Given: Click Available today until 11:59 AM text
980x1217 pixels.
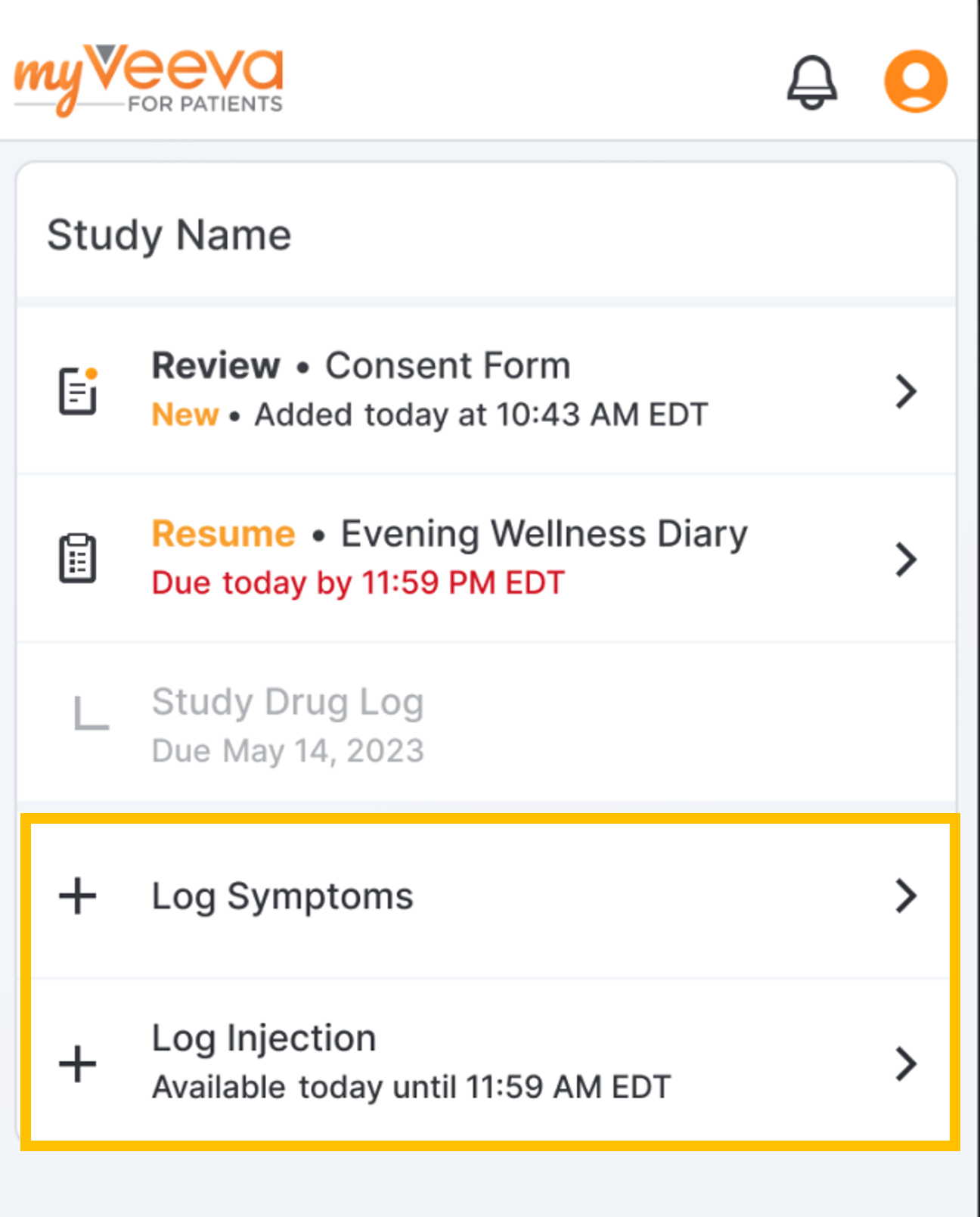Looking at the screenshot, I should 411,1088.
